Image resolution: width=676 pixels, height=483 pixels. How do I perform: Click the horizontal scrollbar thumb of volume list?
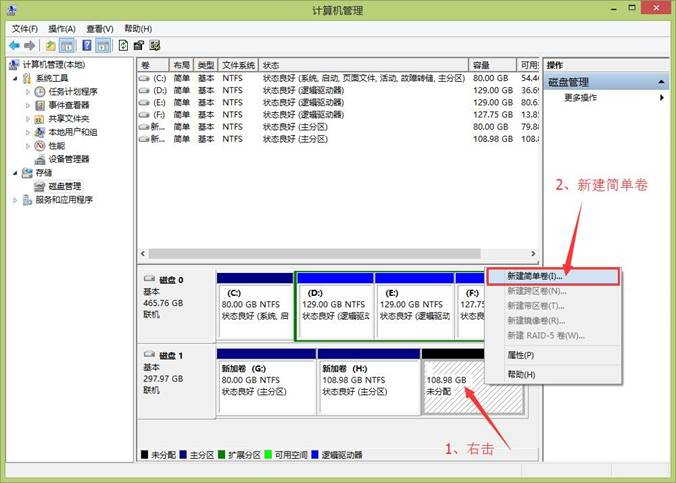point(315,254)
